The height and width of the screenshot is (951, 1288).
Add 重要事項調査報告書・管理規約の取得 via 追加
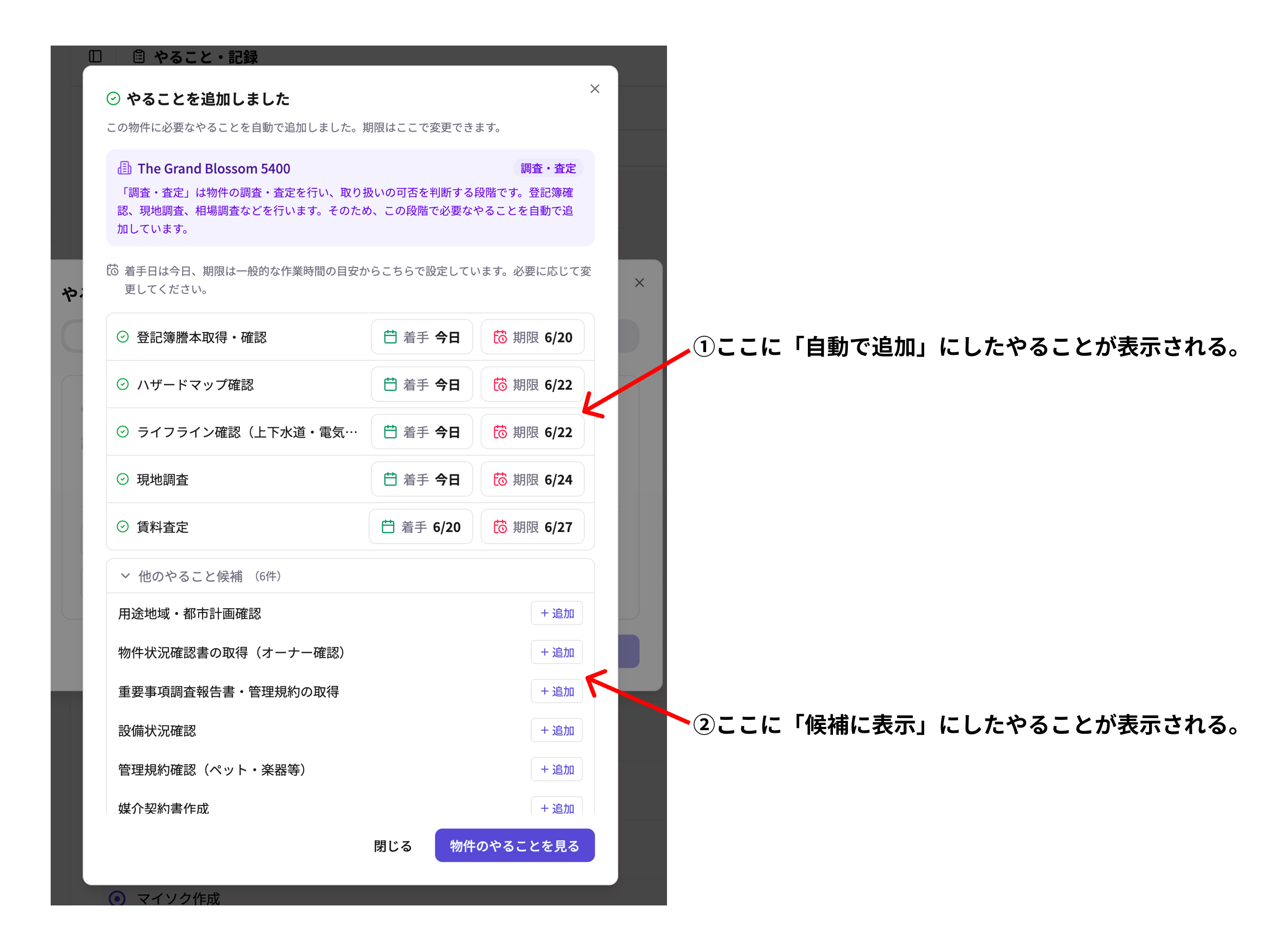(557, 692)
